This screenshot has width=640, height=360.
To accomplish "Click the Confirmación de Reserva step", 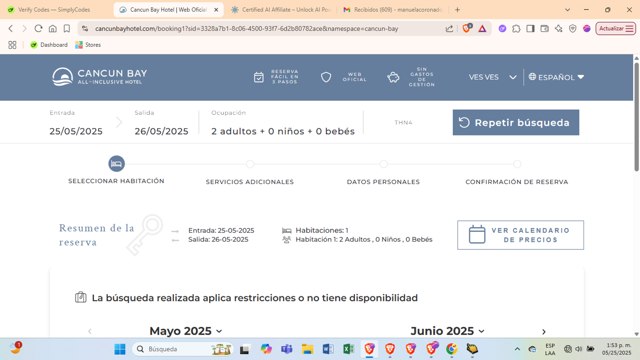I will [517, 182].
